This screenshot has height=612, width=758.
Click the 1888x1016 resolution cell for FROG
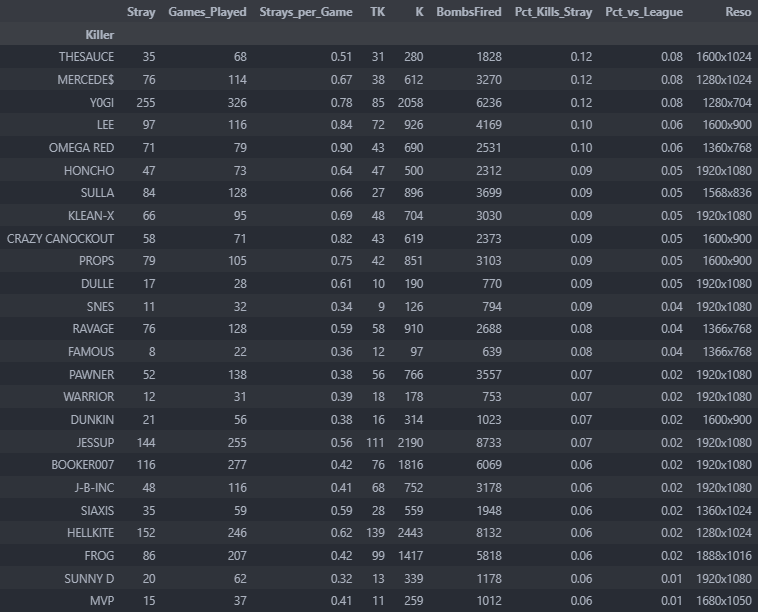pyautogui.click(x=723, y=556)
